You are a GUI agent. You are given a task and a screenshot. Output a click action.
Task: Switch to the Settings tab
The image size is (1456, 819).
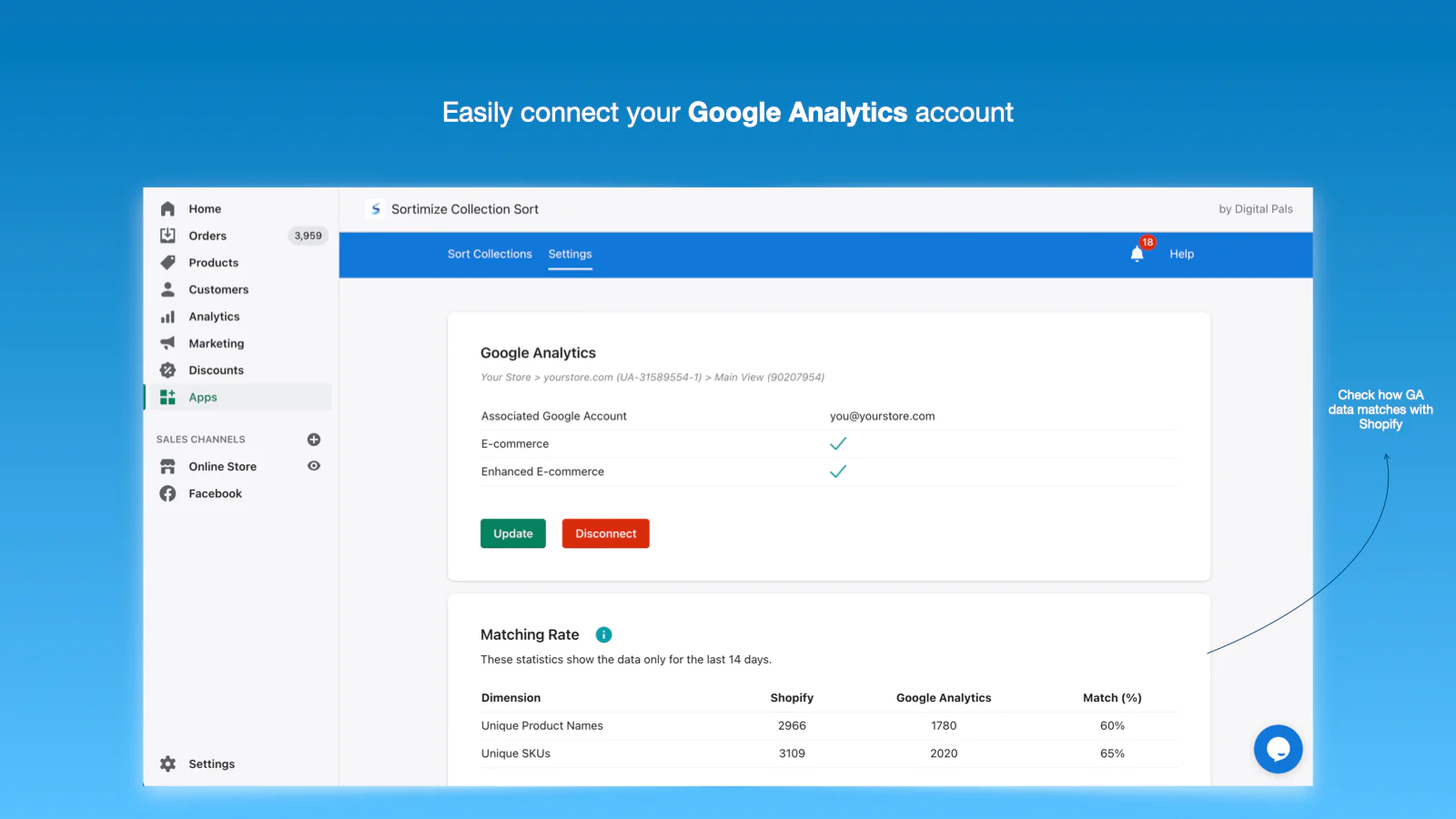pos(570,254)
